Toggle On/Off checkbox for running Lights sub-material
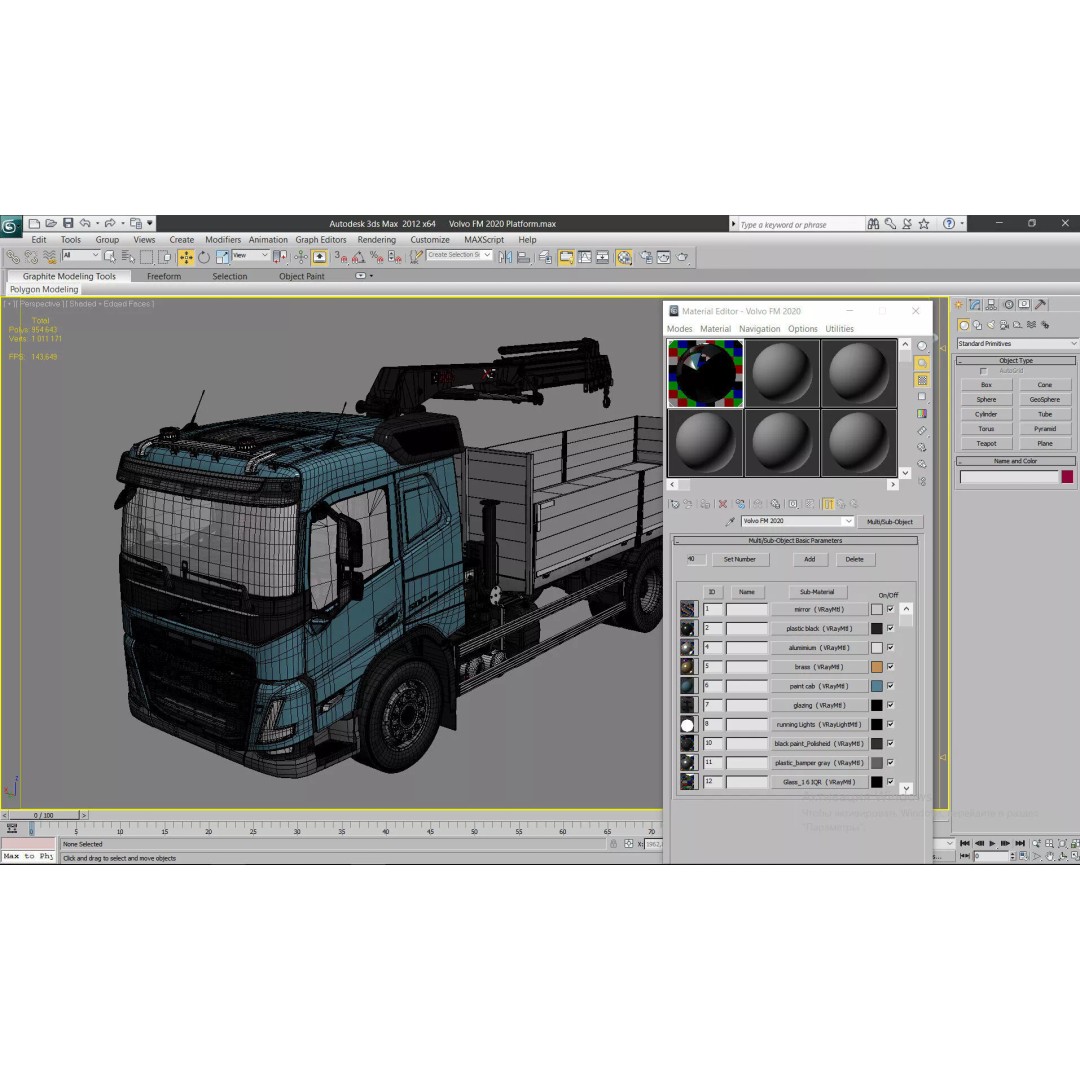This screenshot has height=1080, width=1080. click(x=890, y=725)
